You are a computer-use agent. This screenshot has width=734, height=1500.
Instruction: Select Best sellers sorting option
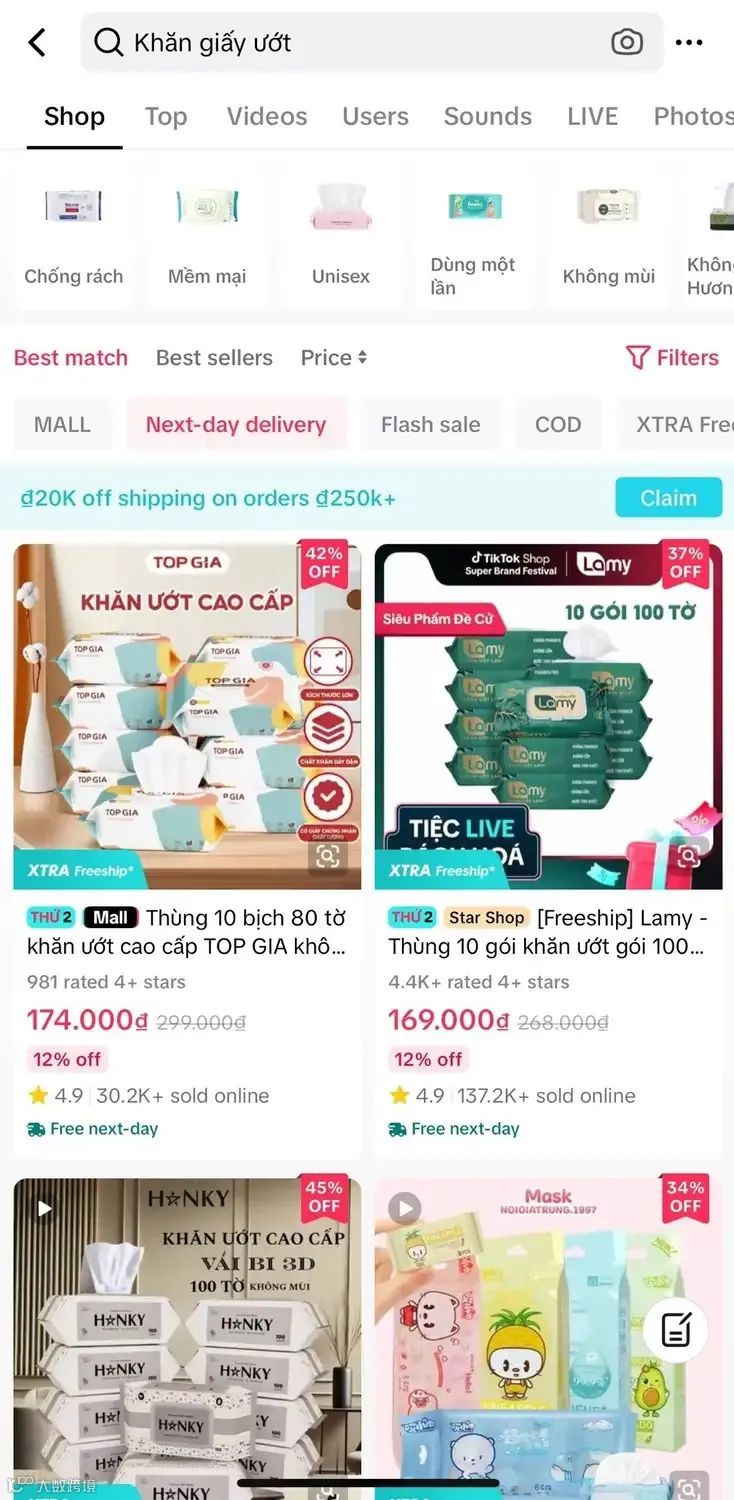pyautogui.click(x=214, y=358)
